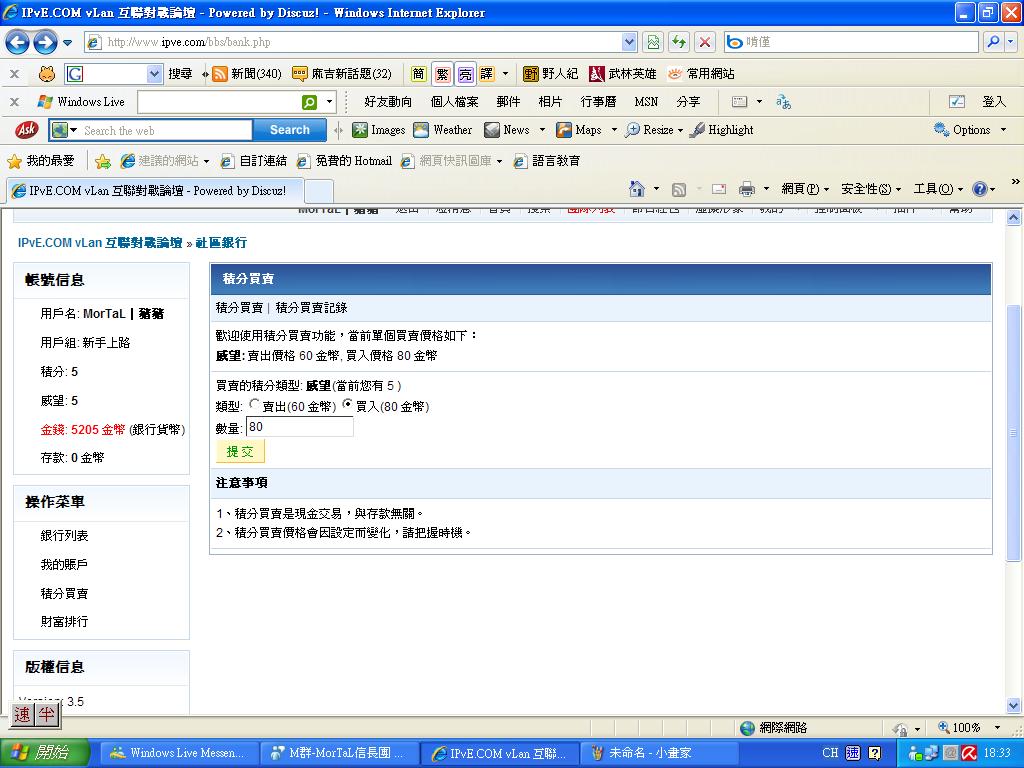Click the Windows 開始 Start button
The image size is (1024, 768).
pos(40,753)
